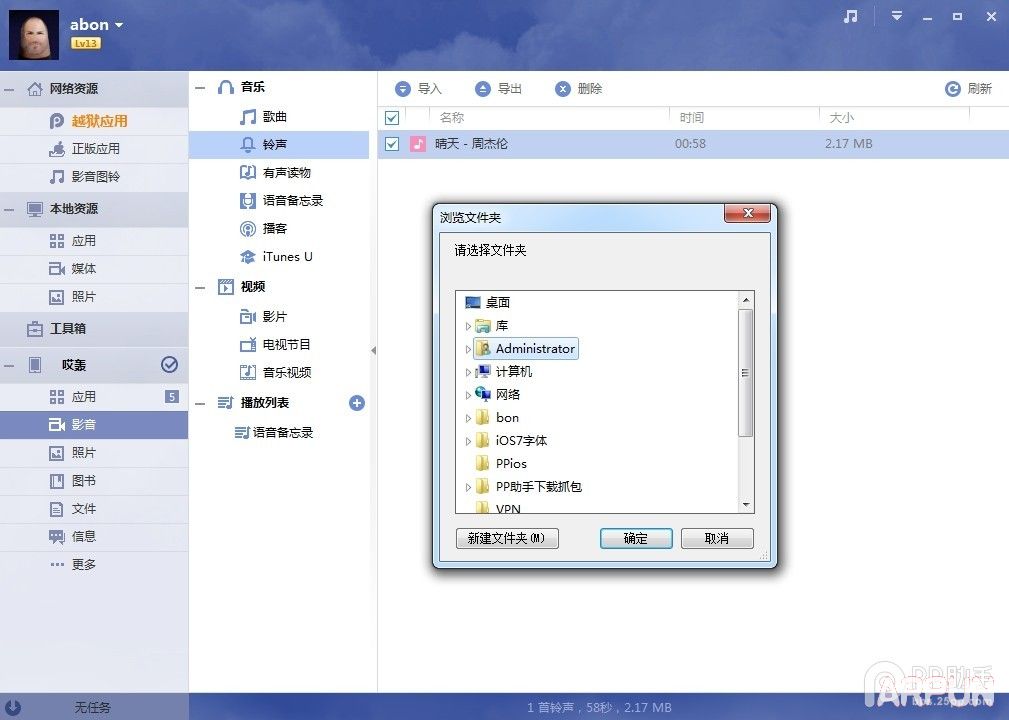Image resolution: width=1009 pixels, height=720 pixels.
Task: Click the 确定 confirm button
Action: [x=635, y=538]
